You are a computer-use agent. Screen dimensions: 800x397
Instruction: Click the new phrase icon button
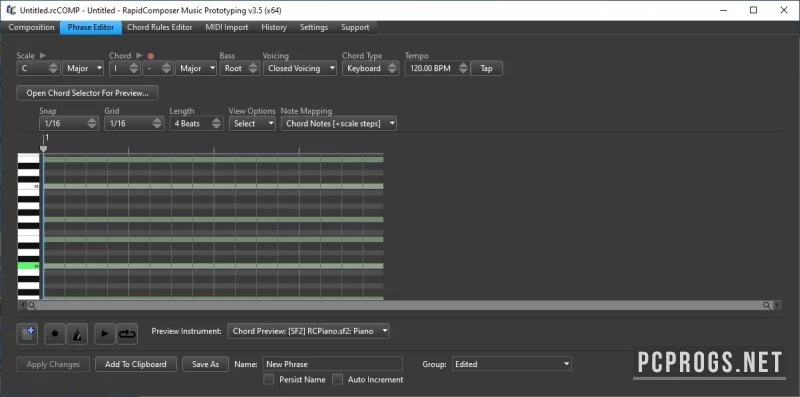pyautogui.click(x=28, y=334)
